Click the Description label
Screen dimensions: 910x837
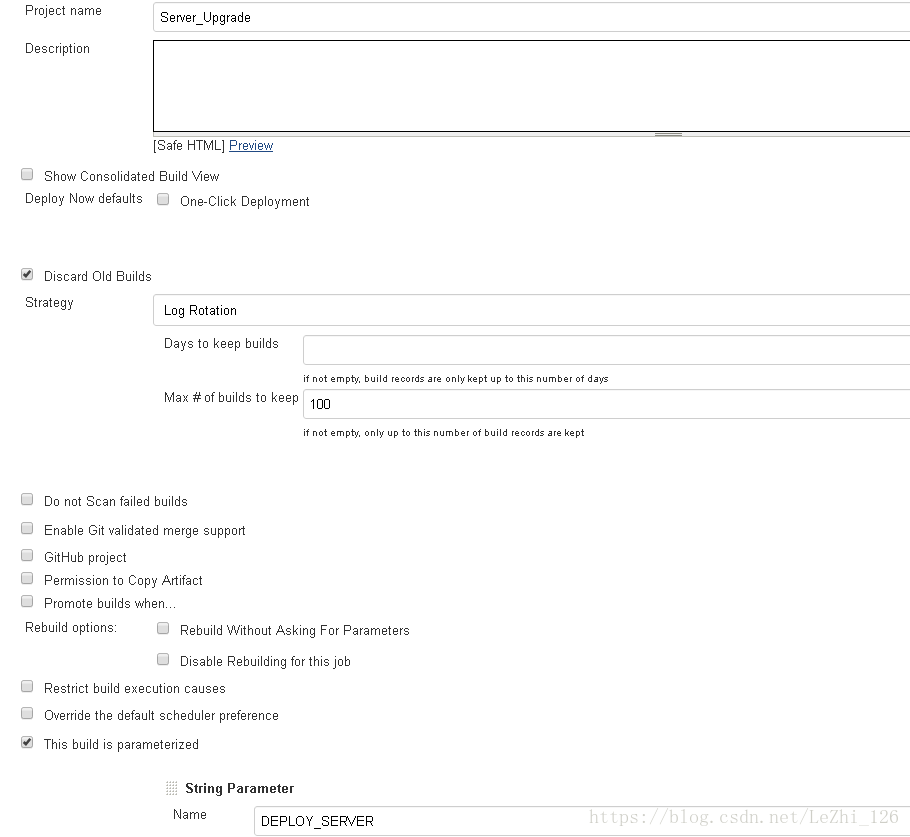click(57, 49)
